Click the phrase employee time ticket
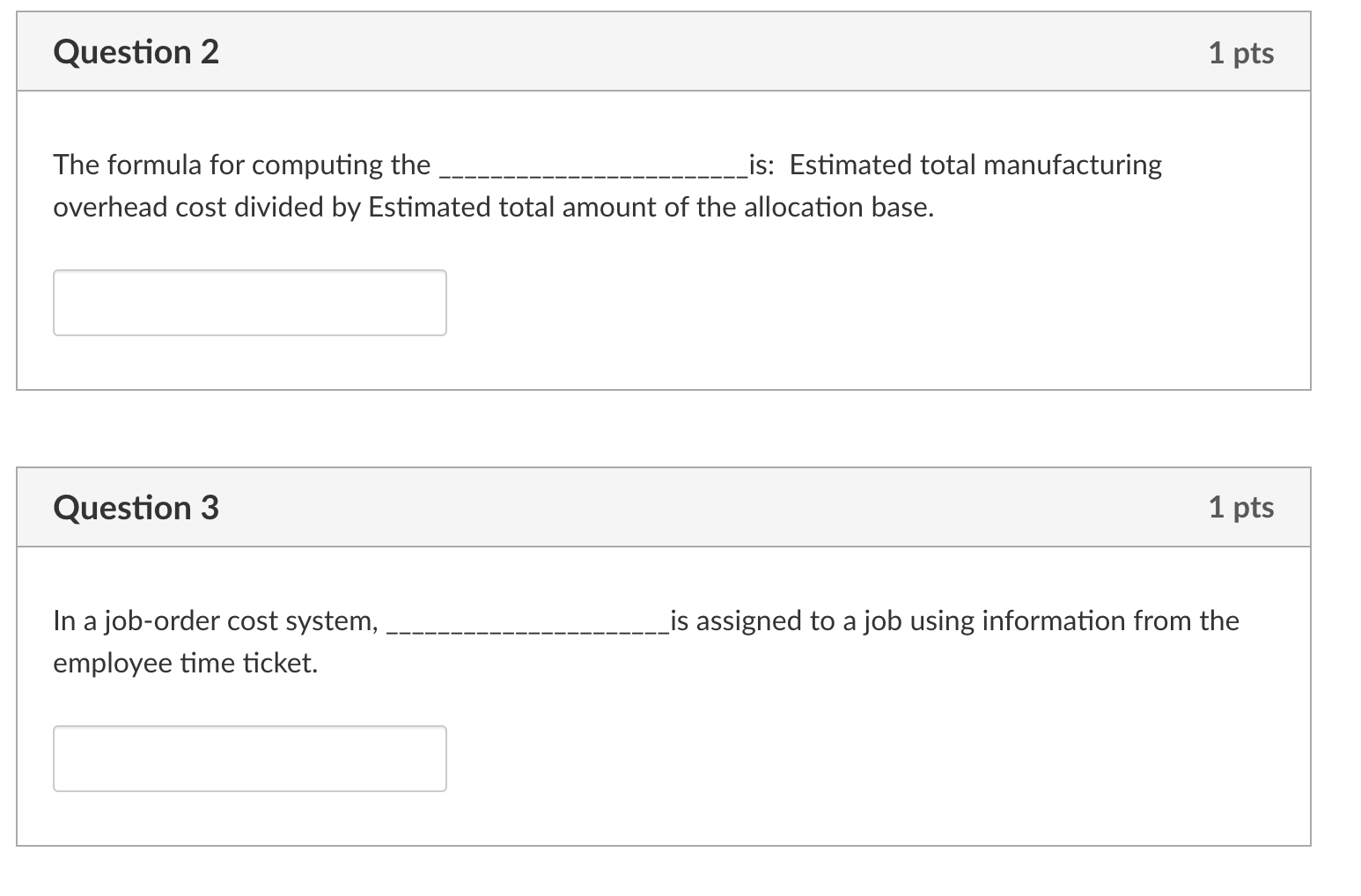Screen dimensions: 1361x896 (x=183, y=662)
